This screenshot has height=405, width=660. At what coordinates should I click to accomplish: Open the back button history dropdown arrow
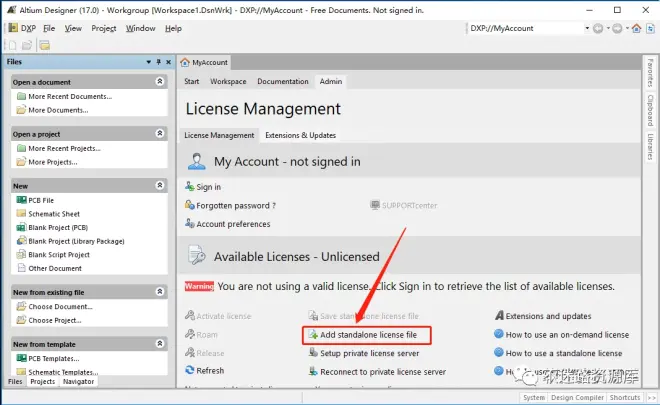[x=608, y=28]
